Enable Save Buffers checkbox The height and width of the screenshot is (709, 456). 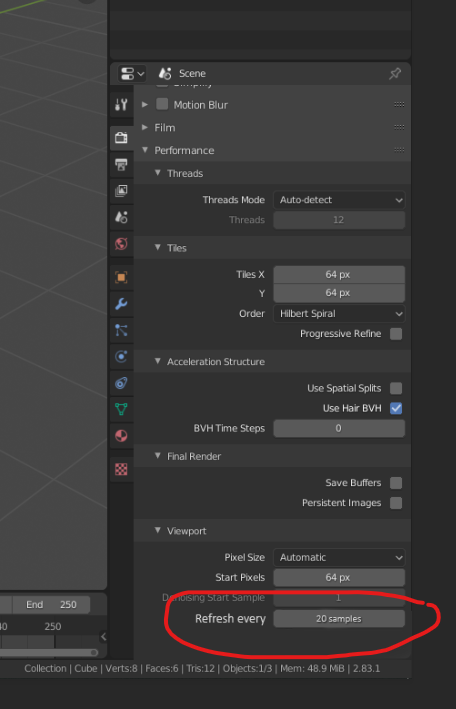396,483
